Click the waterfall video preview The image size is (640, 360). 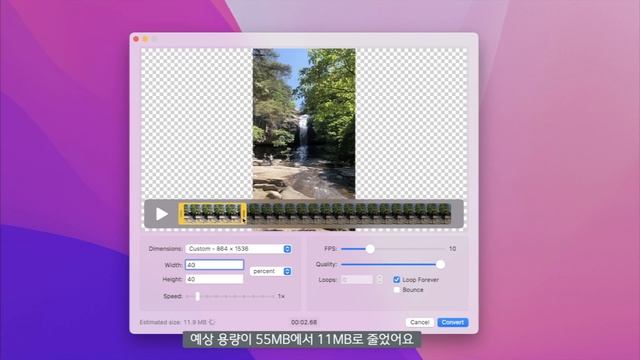coord(304,124)
